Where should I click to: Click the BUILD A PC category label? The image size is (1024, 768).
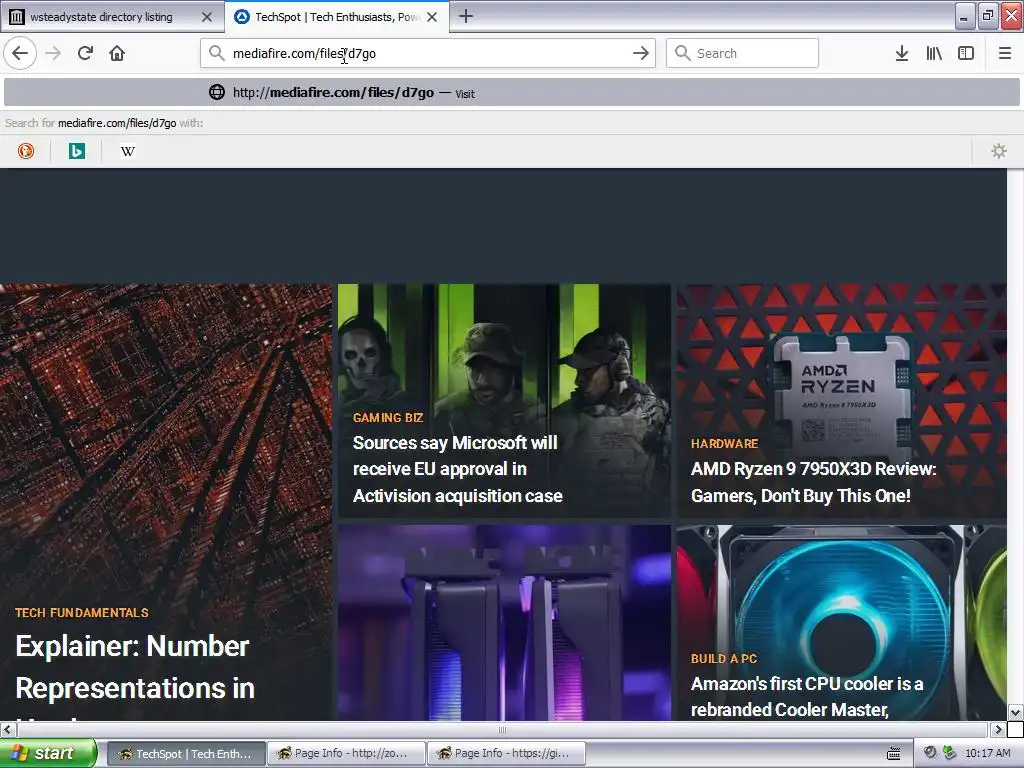tap(724, 658)
